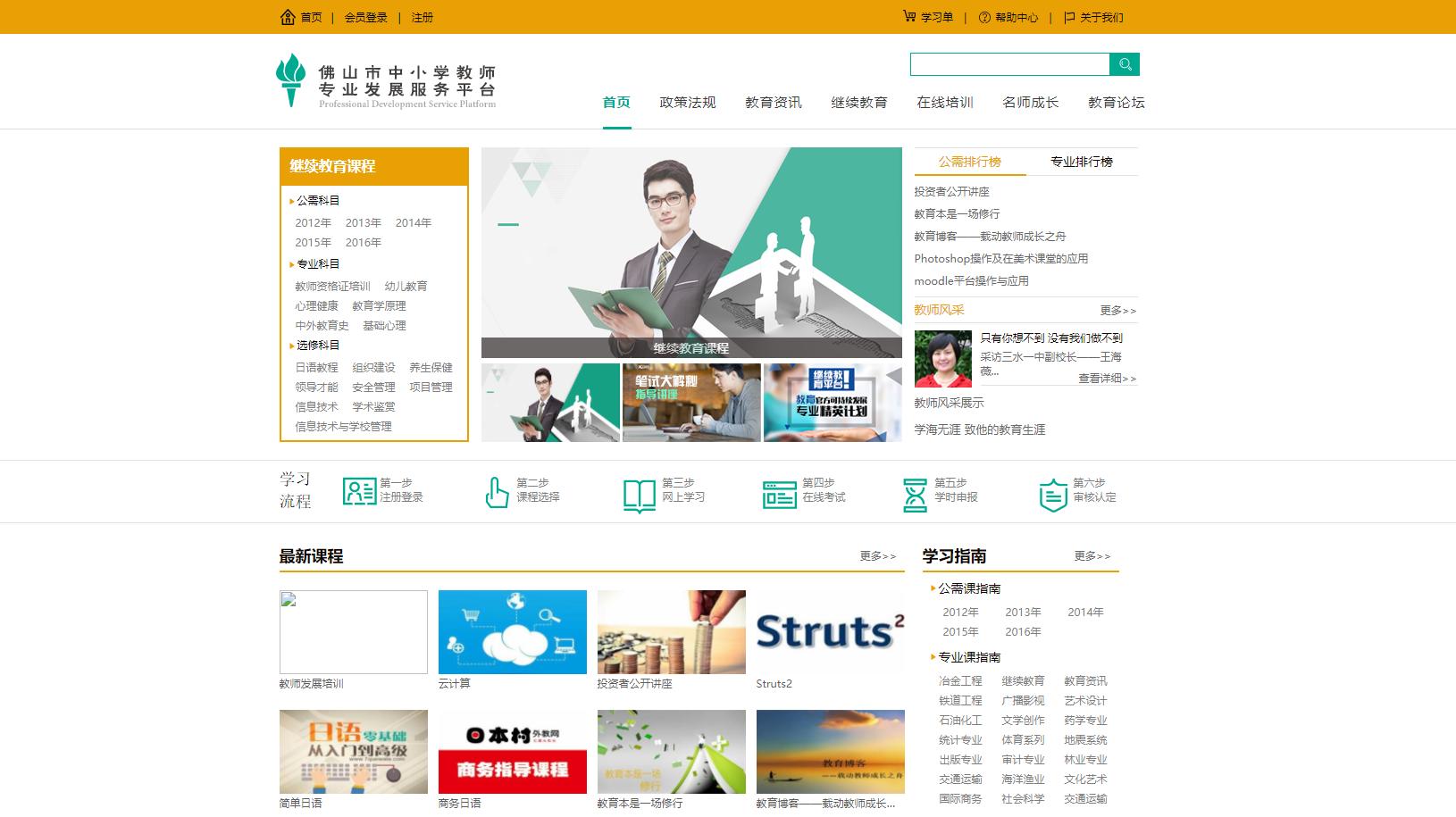Select the 第三步 网上学习 book icon
Image resolution: width=1456 pixels, height=817 pixels.
pyautogui.click(x=640, y=496)
